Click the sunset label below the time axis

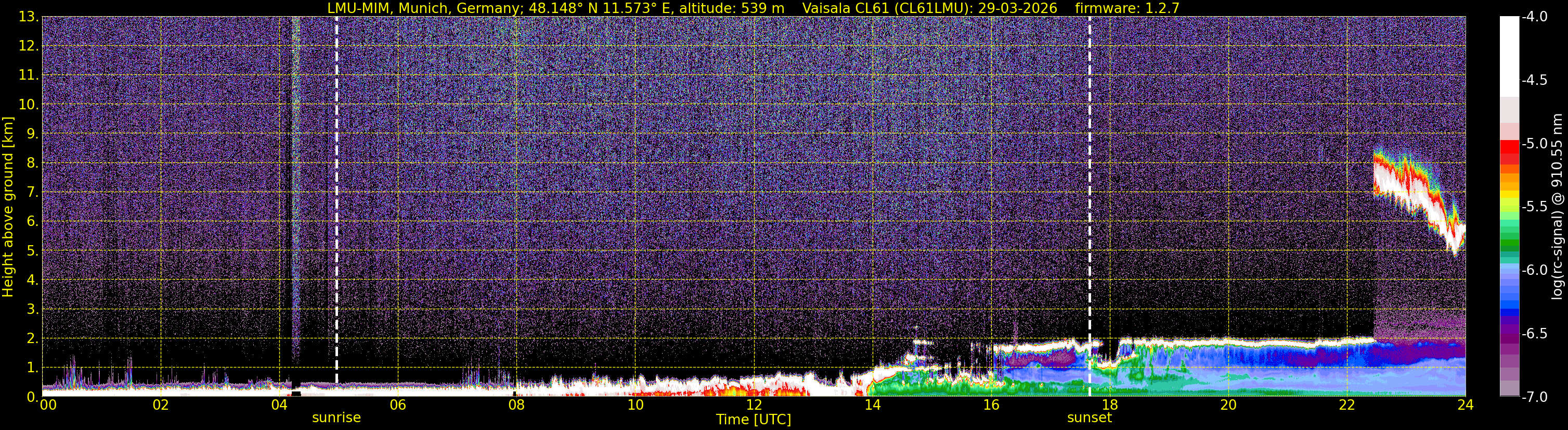(1089, 418)
